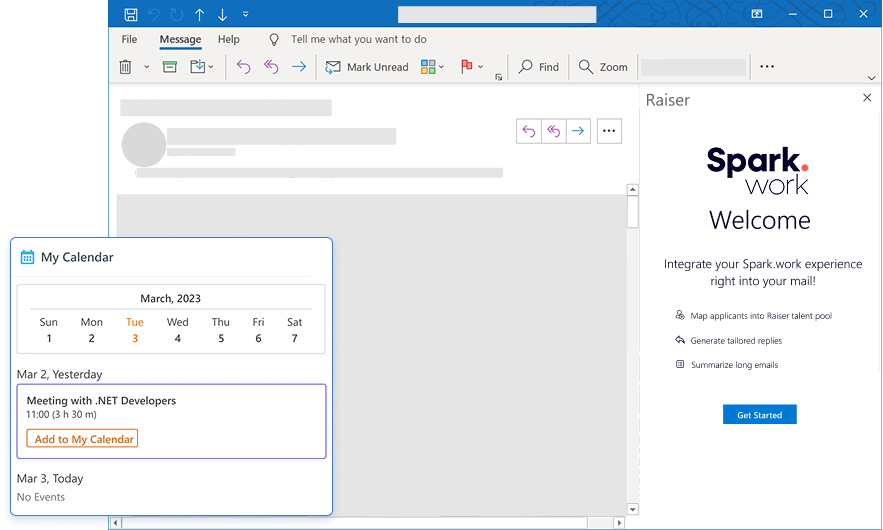Click 'Map applicants into Raiser talent pool'
This screenshot has height=530, width=883.
point(761,316)
